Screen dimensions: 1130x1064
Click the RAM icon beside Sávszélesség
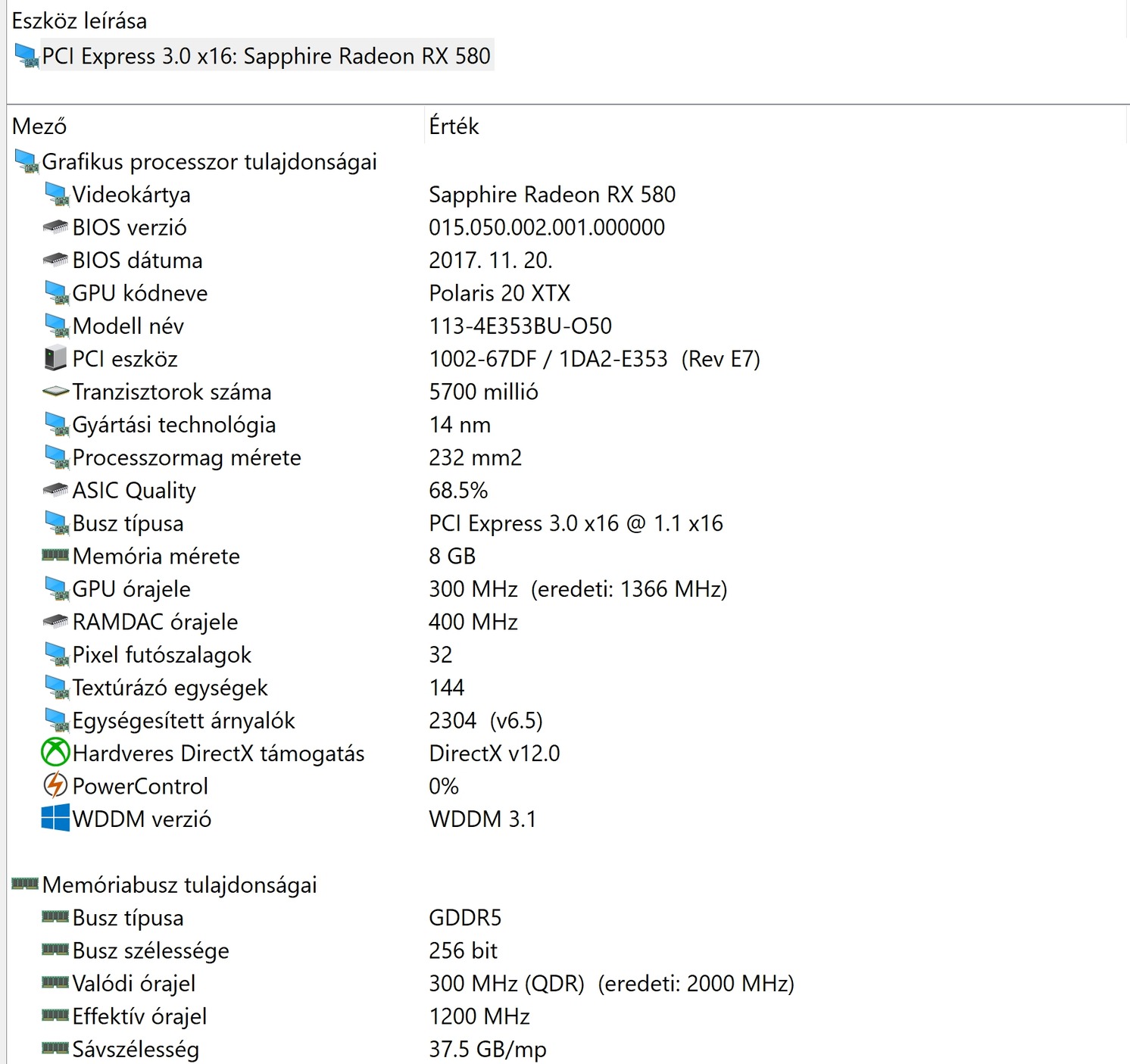coord(55,1049)
